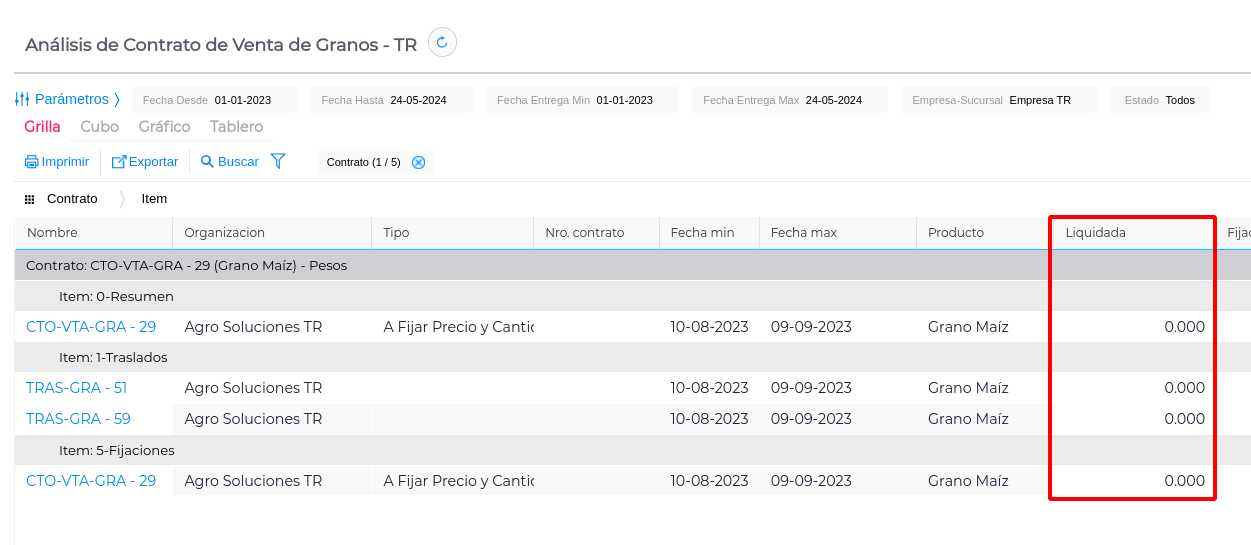Image resolution: width=1251 pixels, height=545 pixels.
Task: Open the Parámetros sliders icon
Action: pyautogui.click(x=22, y=99)
